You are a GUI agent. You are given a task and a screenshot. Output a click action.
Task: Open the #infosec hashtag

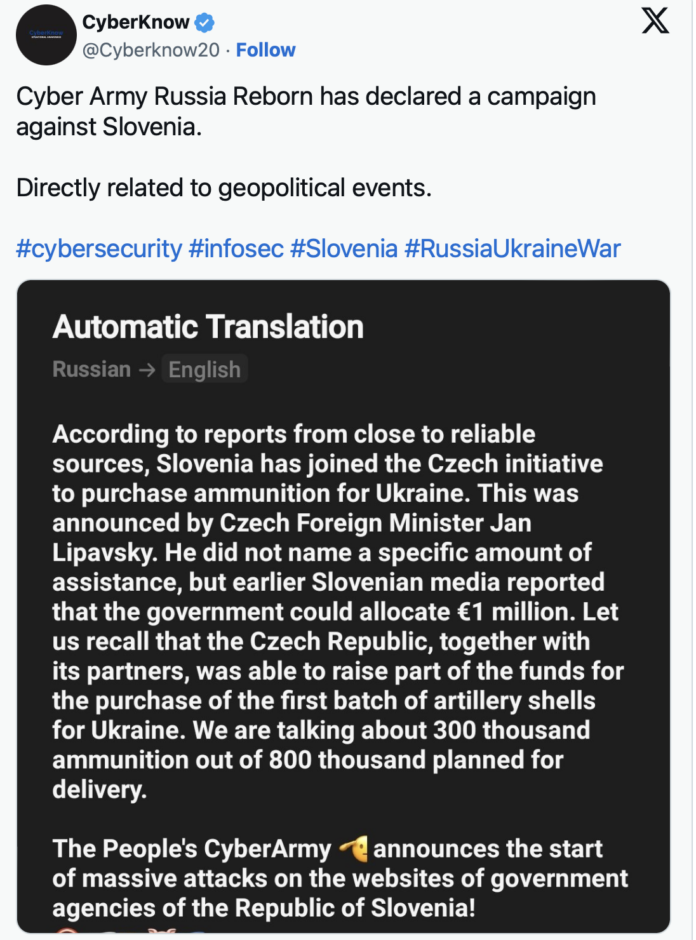pyautogui.click(x=236, y=248)
